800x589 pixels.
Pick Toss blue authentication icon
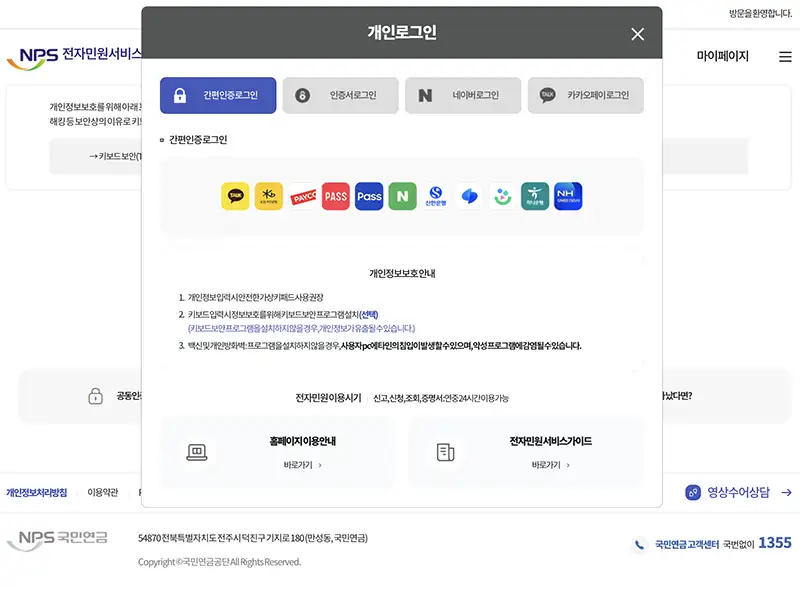point(469,196)
